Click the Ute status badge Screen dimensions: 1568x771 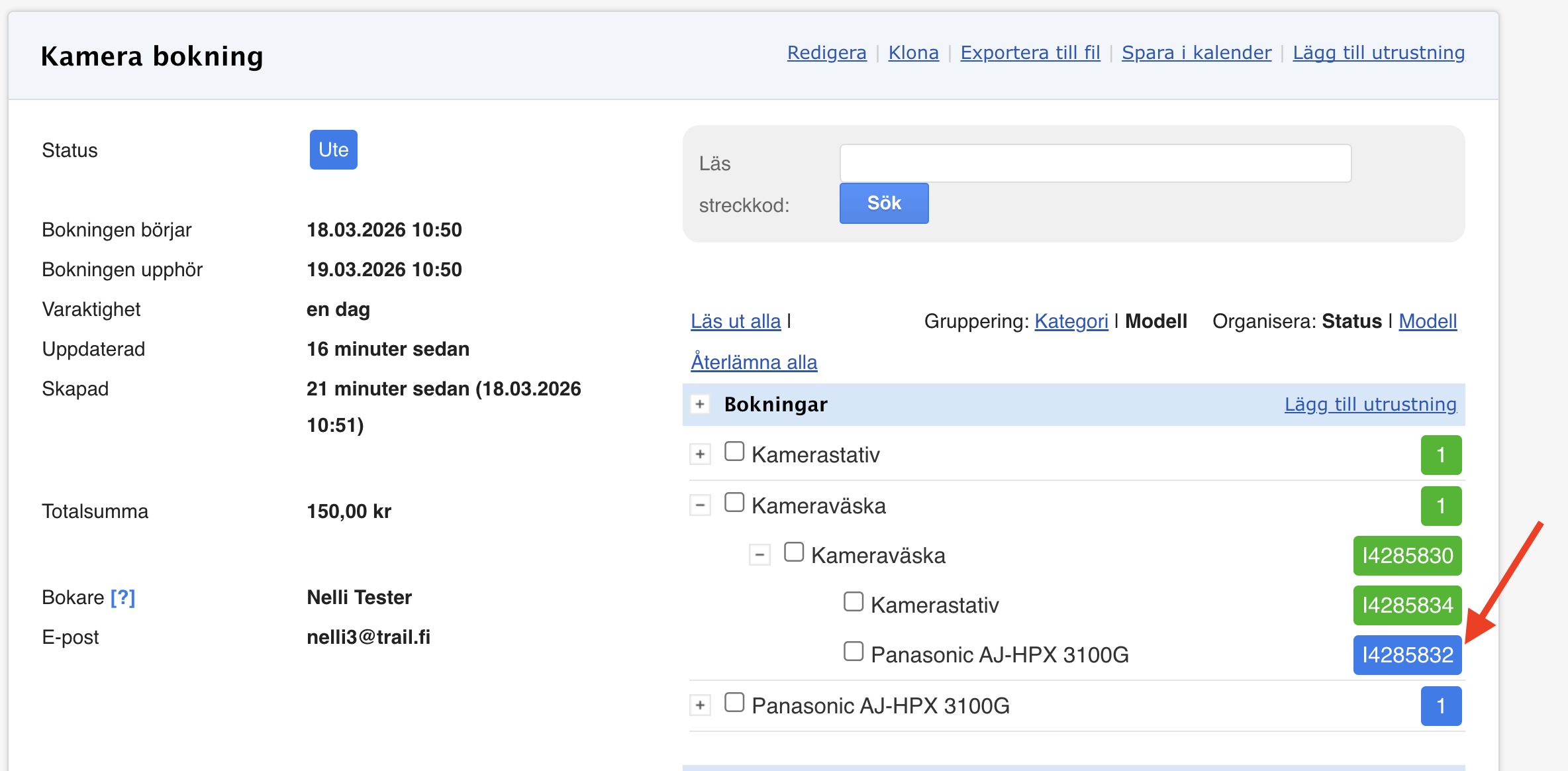click(x=333, y=150)
